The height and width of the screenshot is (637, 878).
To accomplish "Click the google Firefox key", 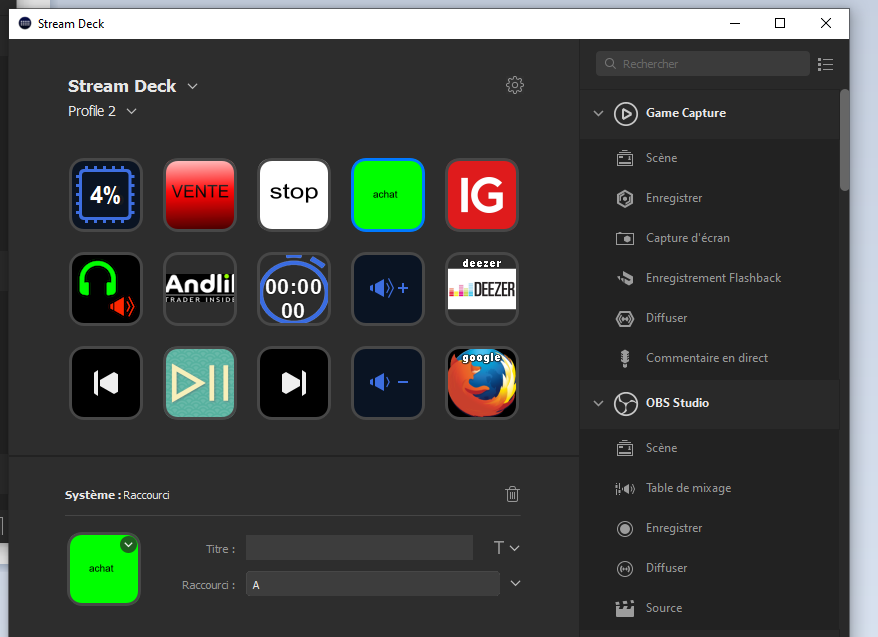I will [482, 383].
